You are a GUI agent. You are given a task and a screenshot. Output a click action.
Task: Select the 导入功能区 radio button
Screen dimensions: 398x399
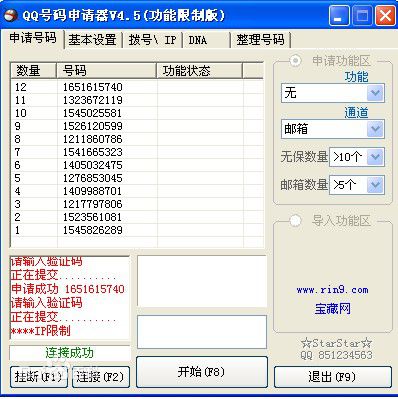(295, 220)
